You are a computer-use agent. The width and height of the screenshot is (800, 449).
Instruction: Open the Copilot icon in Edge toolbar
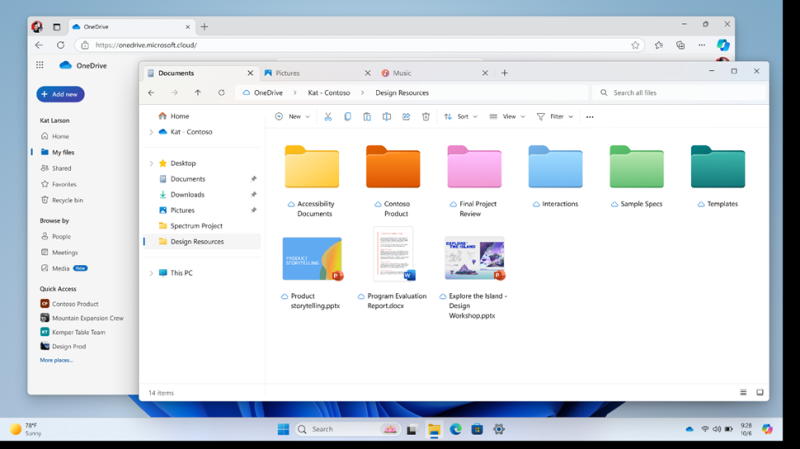723,45
